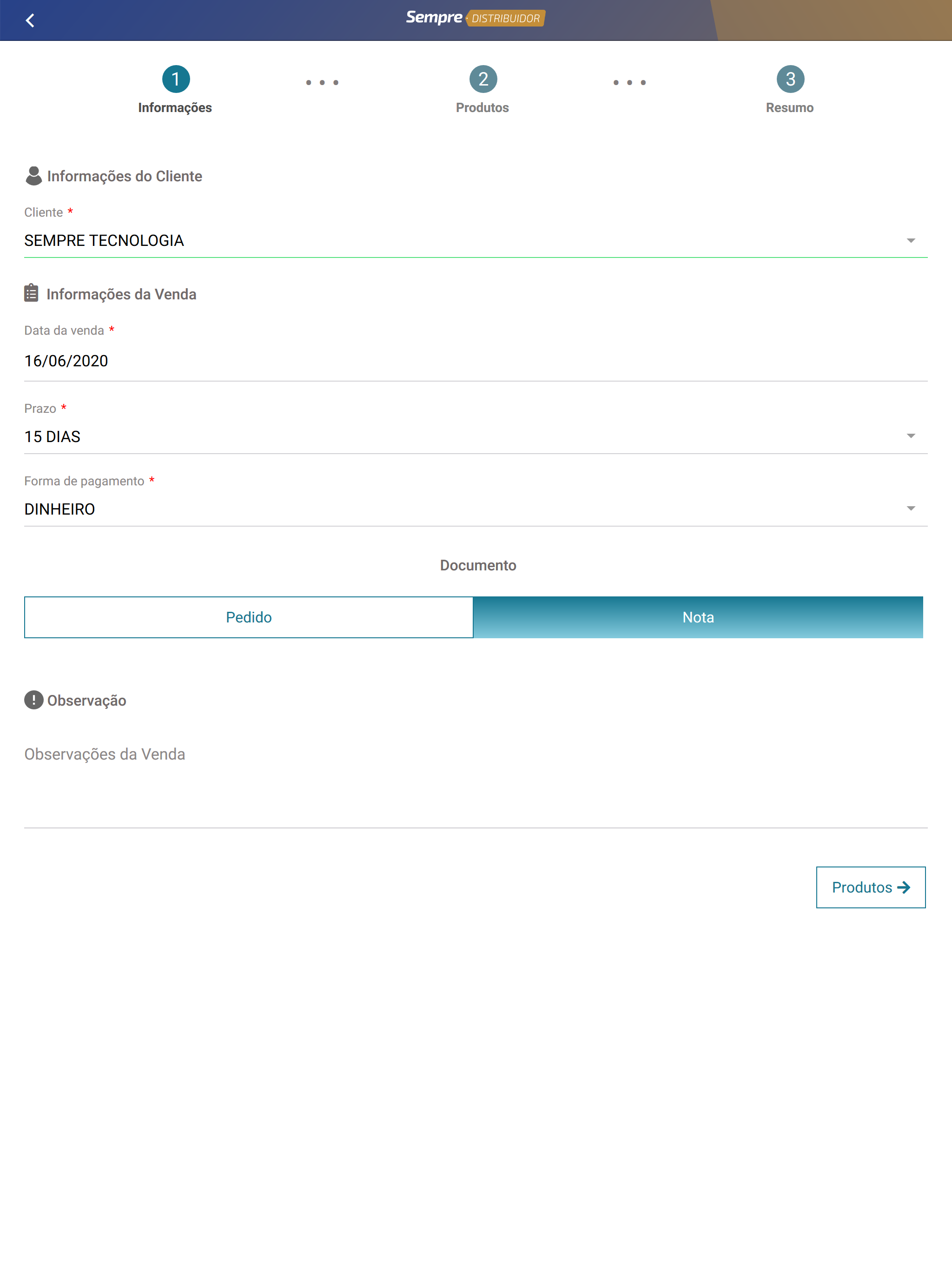Switch to the Produtos step label
Viewport: 952px width, 1270px height.
[483, 107]
